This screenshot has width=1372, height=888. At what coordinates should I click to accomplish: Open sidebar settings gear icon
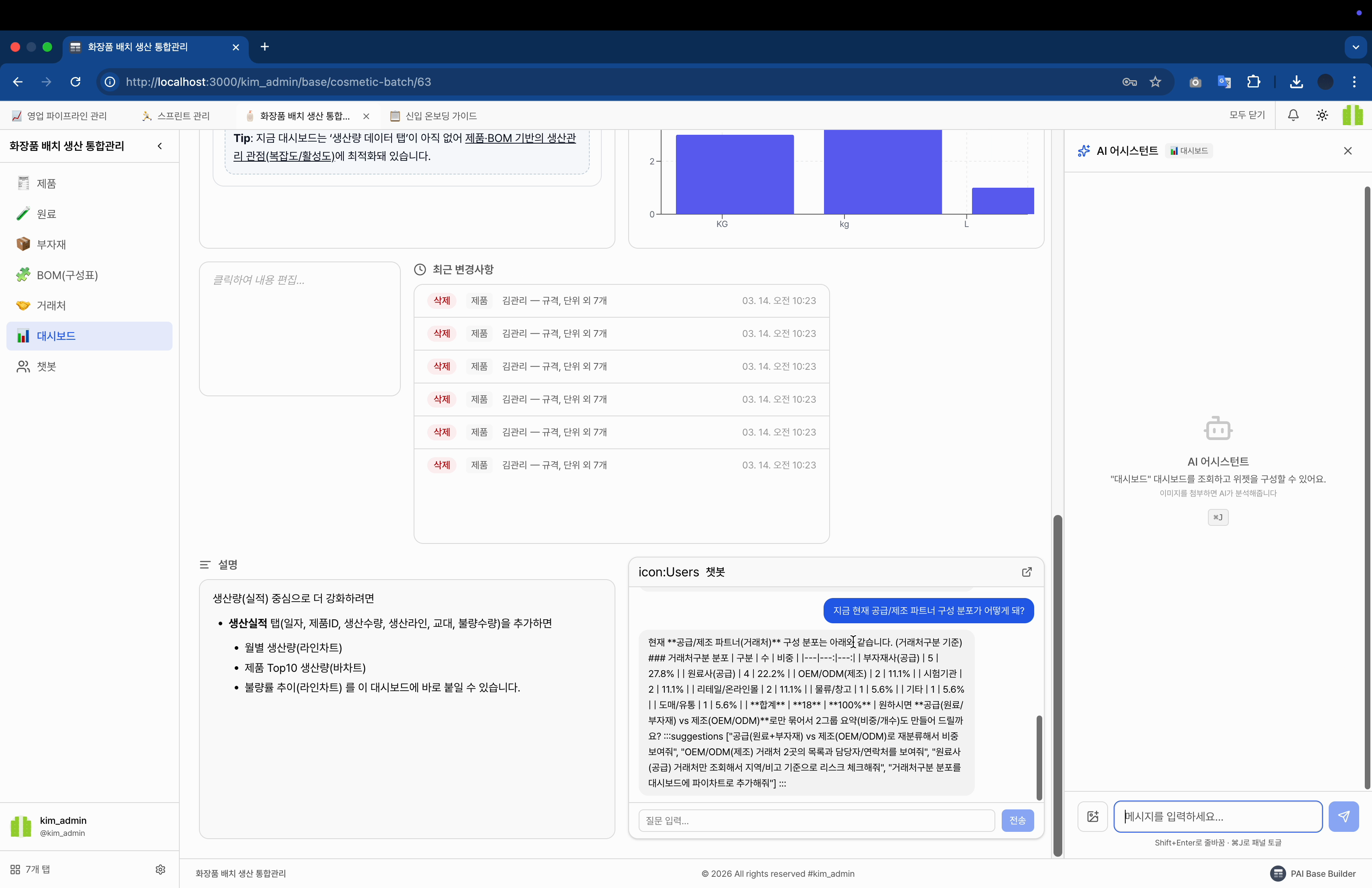tap(160, 869)
